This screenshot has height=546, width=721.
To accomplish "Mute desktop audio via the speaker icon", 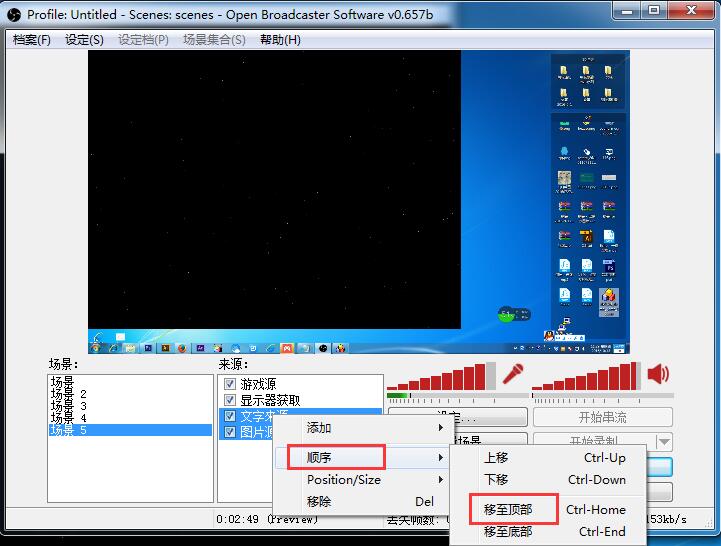I will pos(658,374).
